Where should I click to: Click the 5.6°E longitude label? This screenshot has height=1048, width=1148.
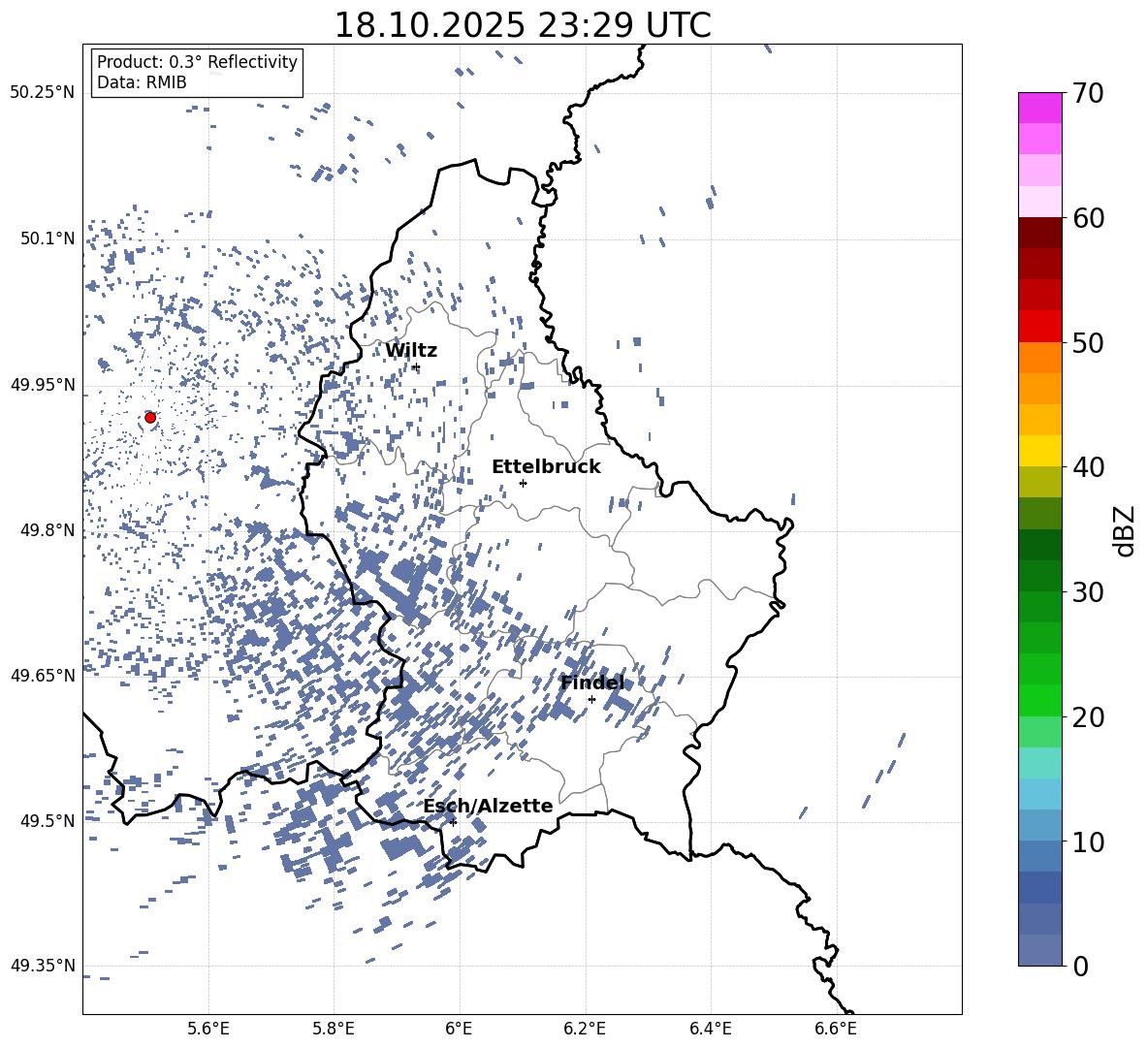tap(207, 1029)
